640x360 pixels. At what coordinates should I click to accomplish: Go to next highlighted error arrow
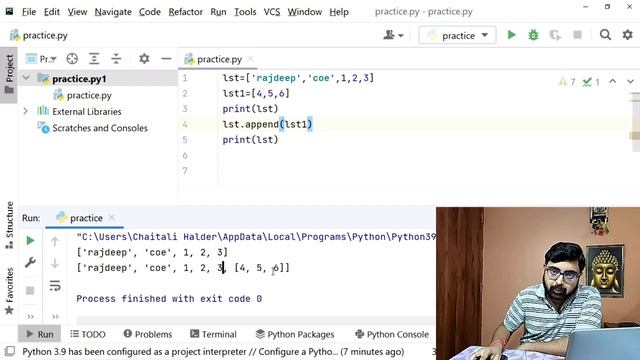click(x=630, y=81)
